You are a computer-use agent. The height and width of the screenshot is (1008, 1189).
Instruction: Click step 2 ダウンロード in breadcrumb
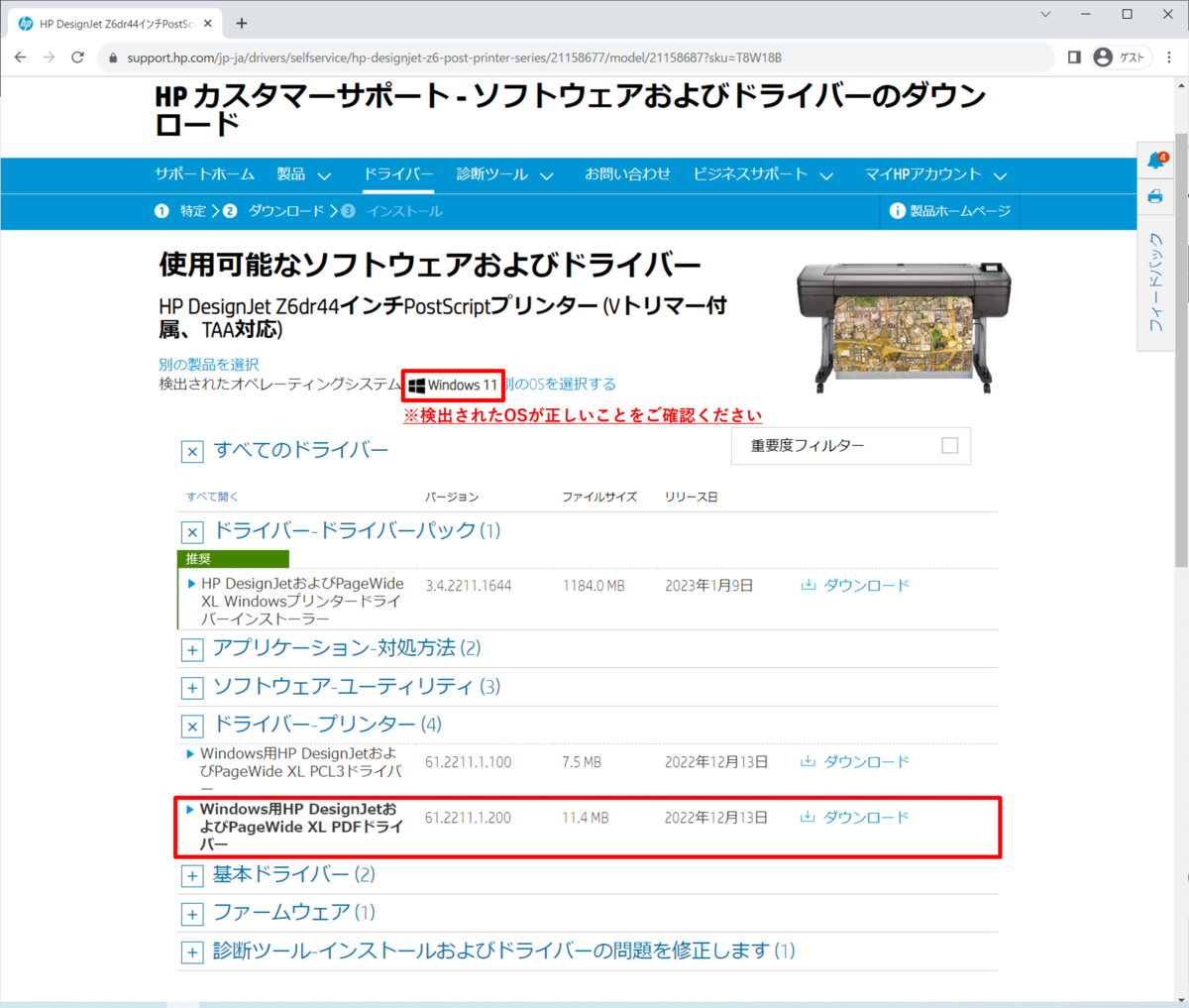(273, 211)
